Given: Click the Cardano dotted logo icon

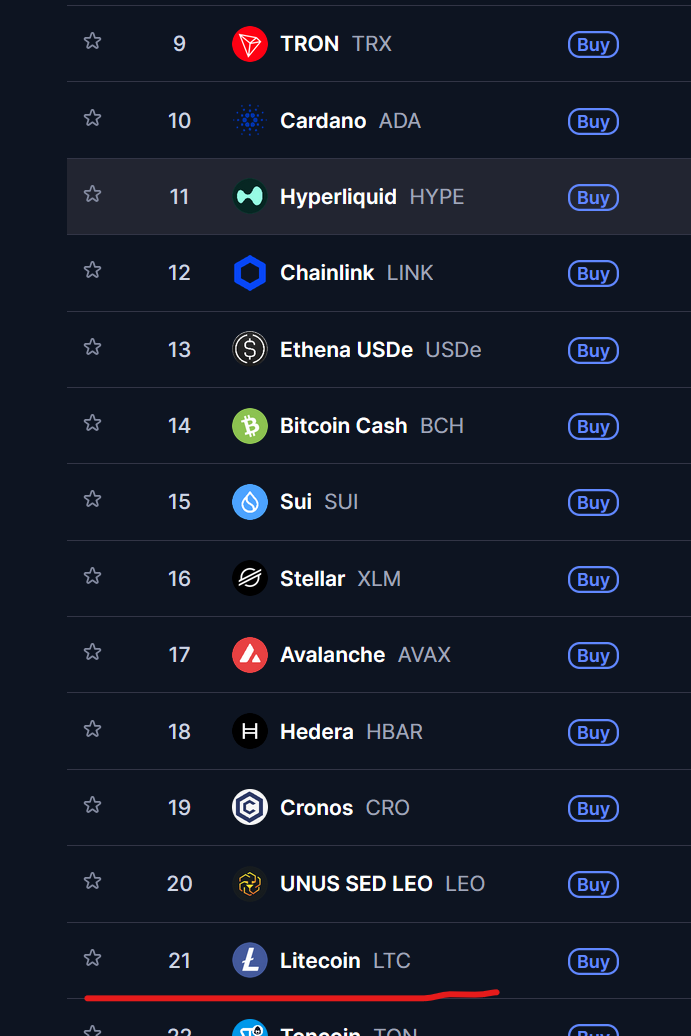Looking at the screenshot, I should click(250, 121).
